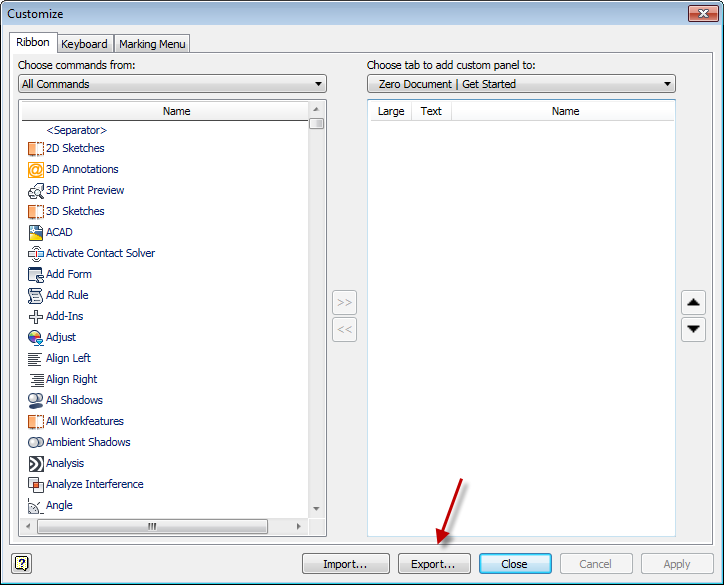Open help with the question mark icon
The image size is (724, 585).
tap(21, 563)
